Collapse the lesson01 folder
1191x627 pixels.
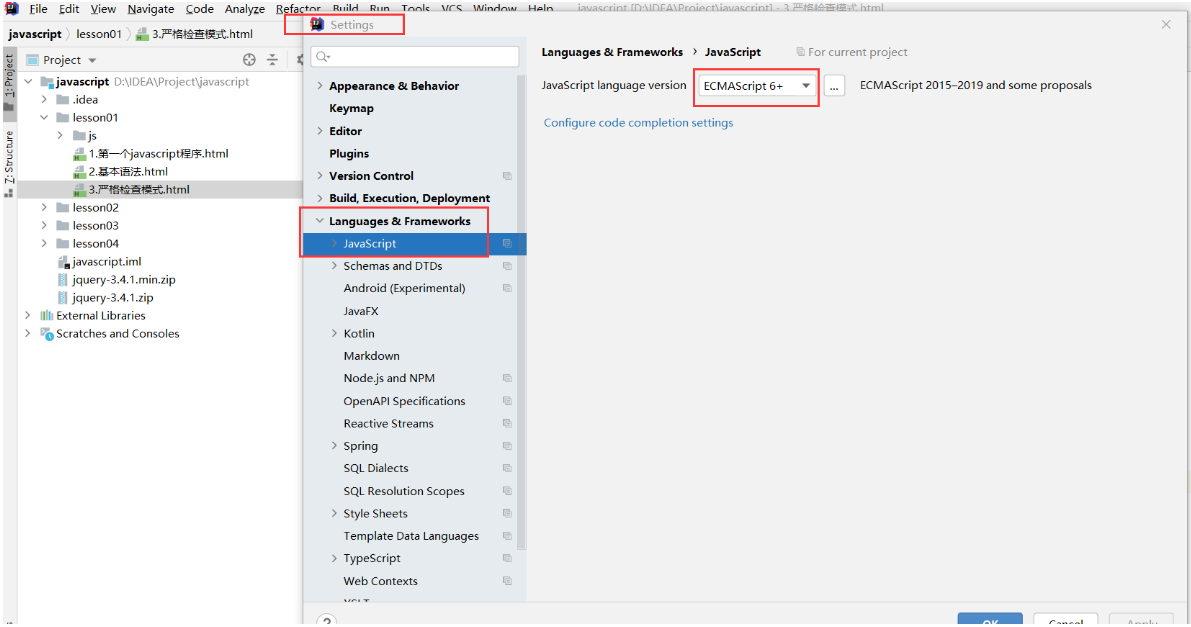[x=44, y=118]
